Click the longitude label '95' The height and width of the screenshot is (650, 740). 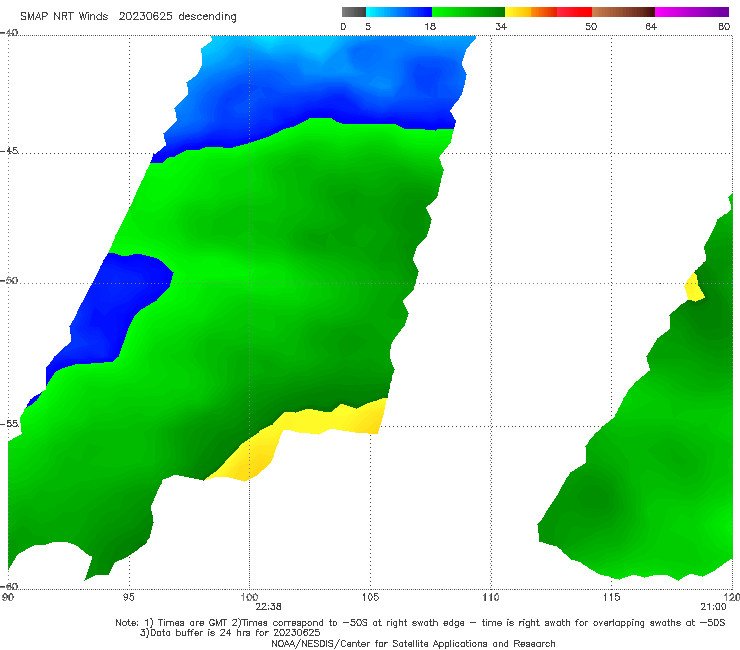pos(129,598)
